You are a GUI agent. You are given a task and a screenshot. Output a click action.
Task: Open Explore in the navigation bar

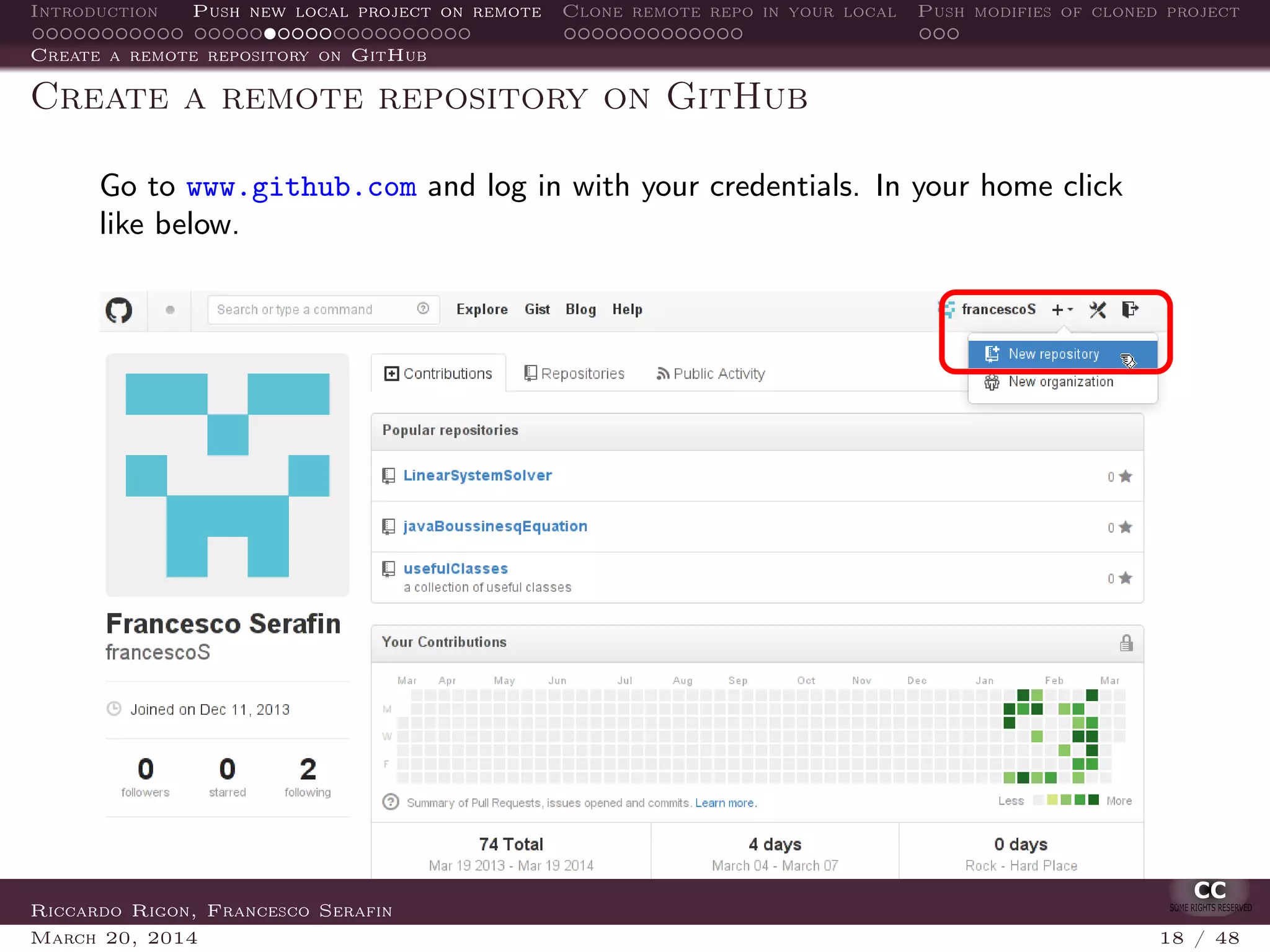coord(482,309)
